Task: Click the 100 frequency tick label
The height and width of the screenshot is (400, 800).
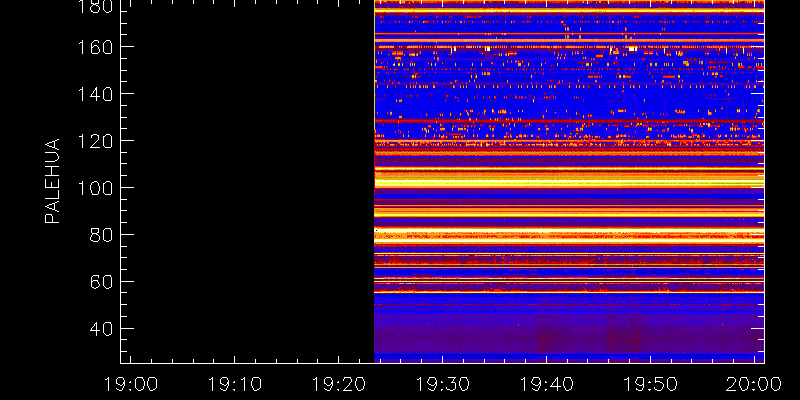Action: coord(95,188)
